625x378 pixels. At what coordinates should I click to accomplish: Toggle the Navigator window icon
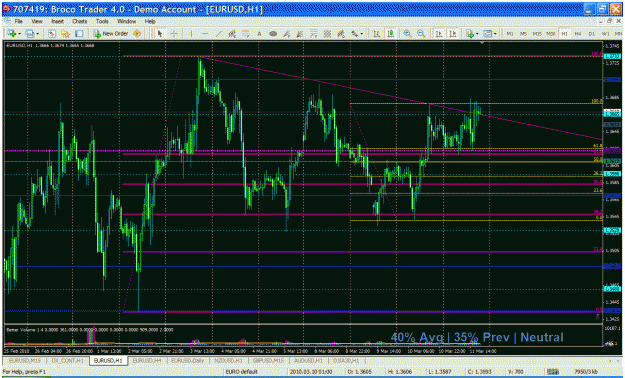65,34
